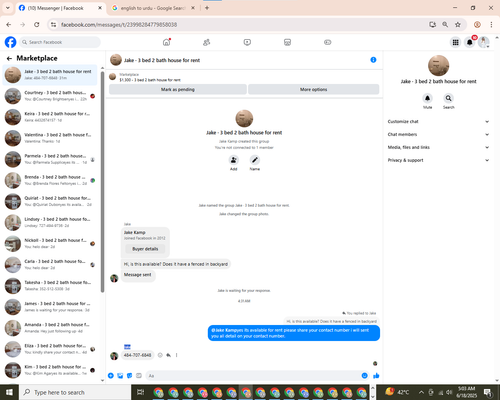
Task: Open the Windows notification center
Action: click(x=488, y=392)
